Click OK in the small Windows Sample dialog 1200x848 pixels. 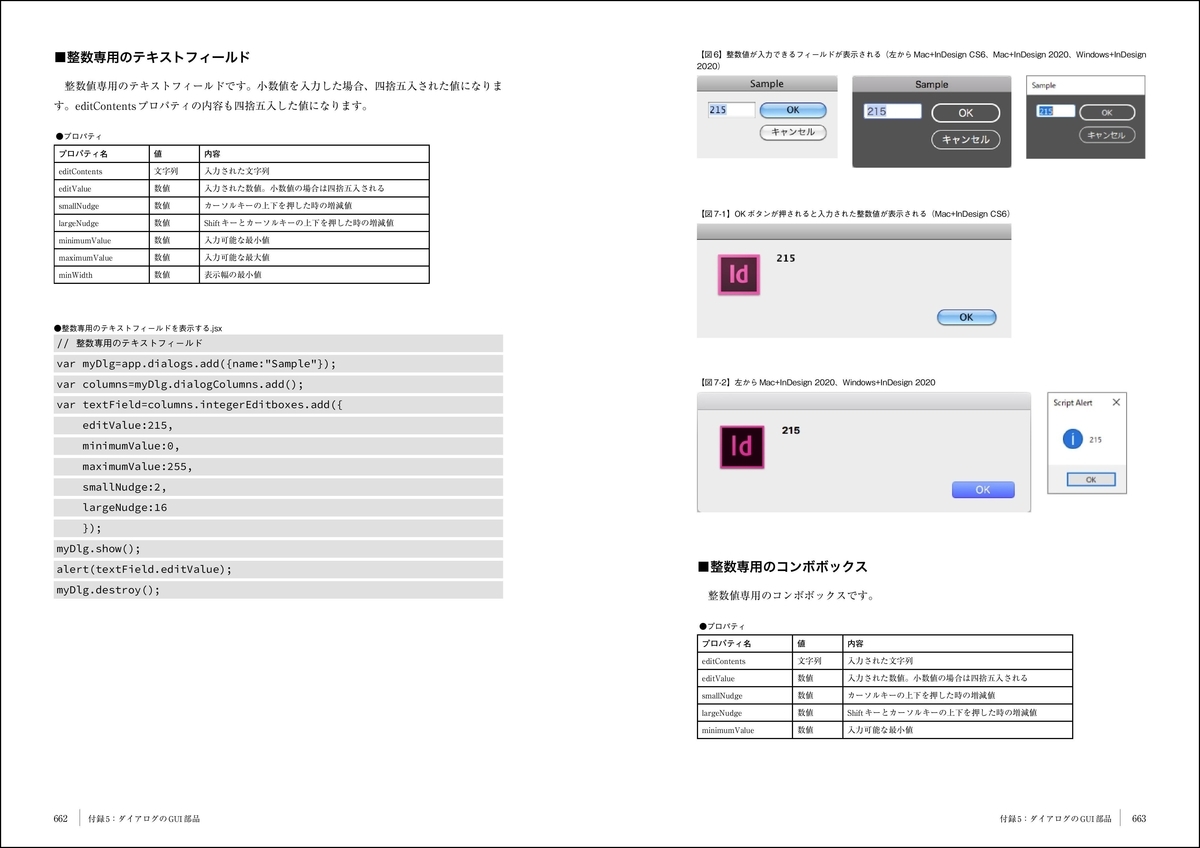(1106, 113)
